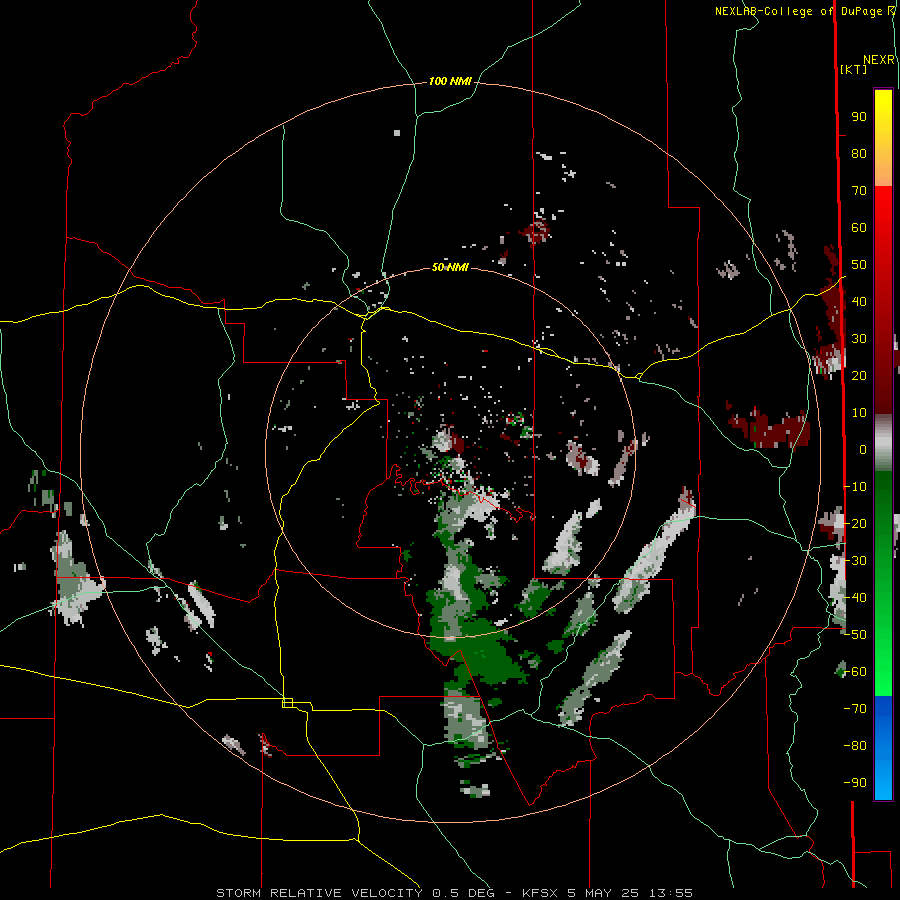Pick the gray zero-velocity segment of color bar
This screenshot has width=900, height=900.
point(883,442)
